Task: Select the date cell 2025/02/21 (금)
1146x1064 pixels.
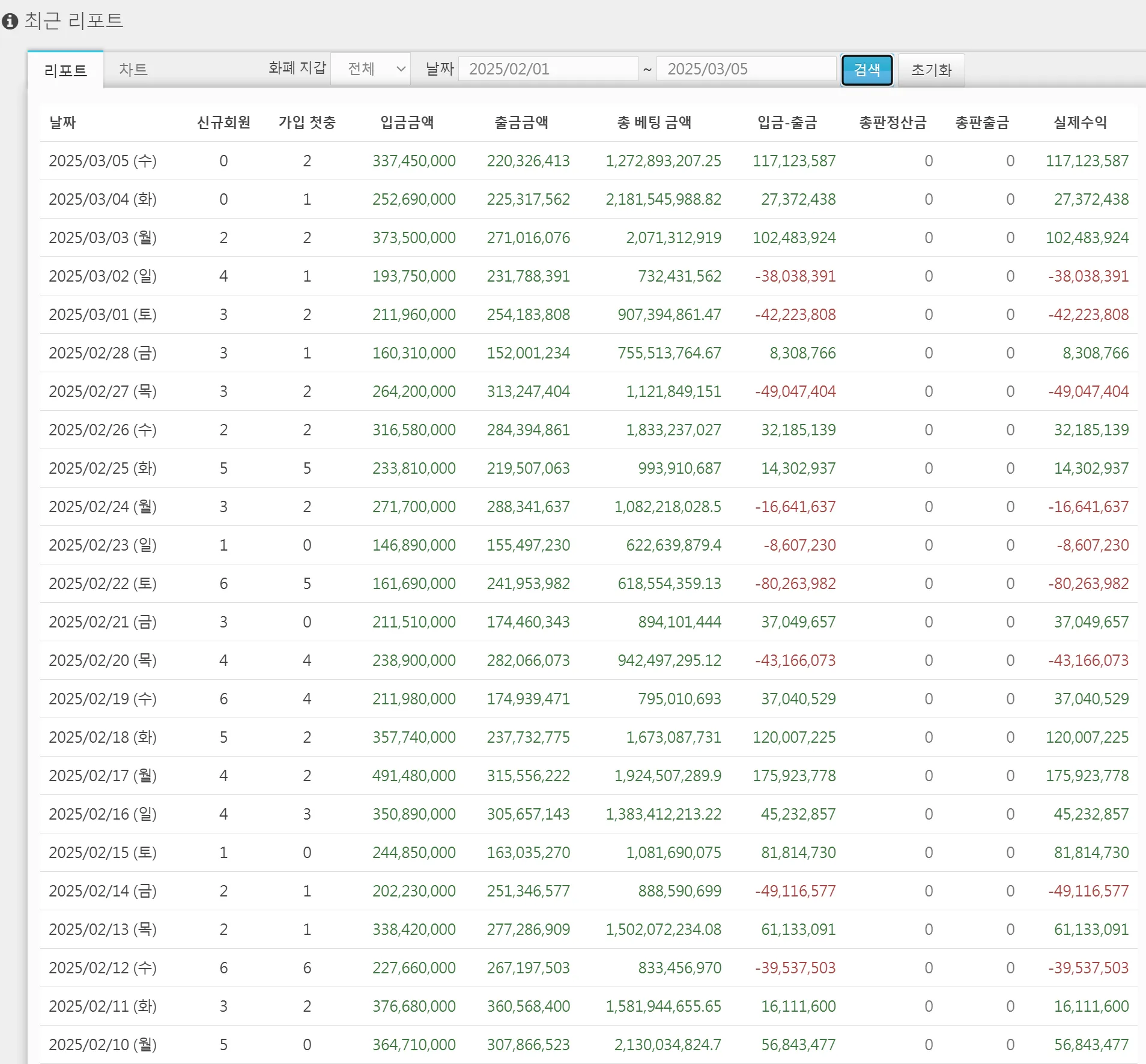Action: tap(103, 622)
